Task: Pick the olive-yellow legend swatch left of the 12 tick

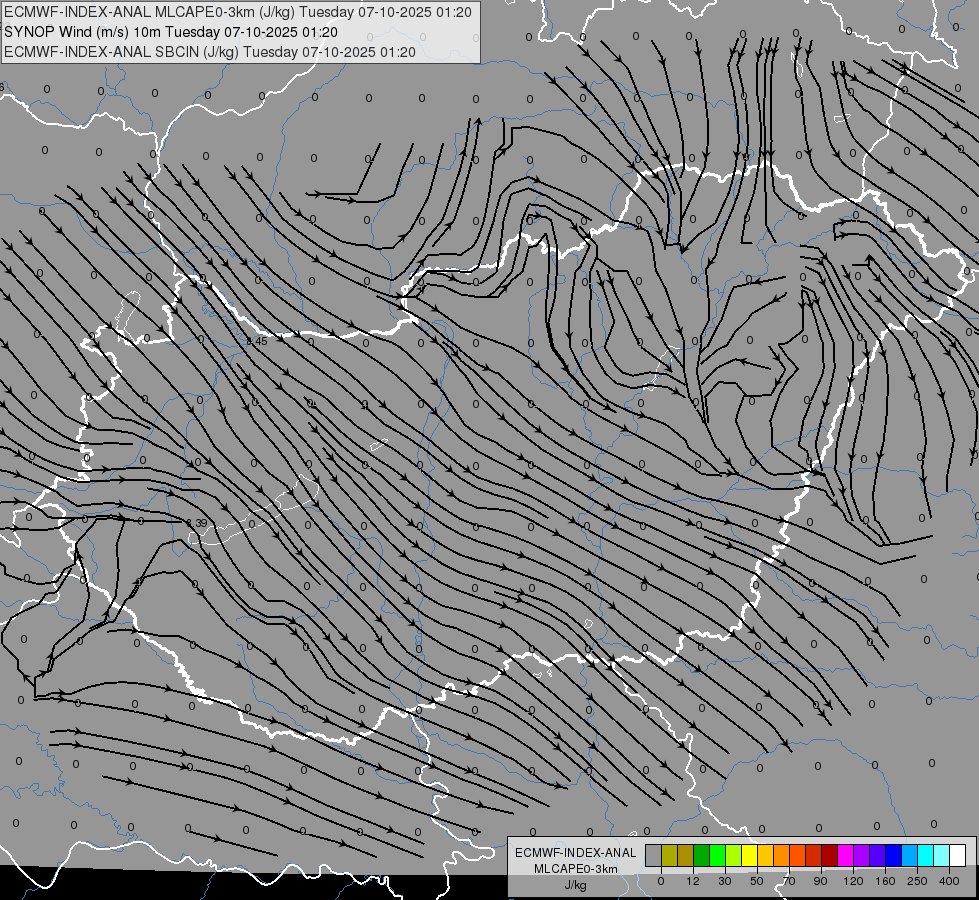Action: click(x=670, y=855)
